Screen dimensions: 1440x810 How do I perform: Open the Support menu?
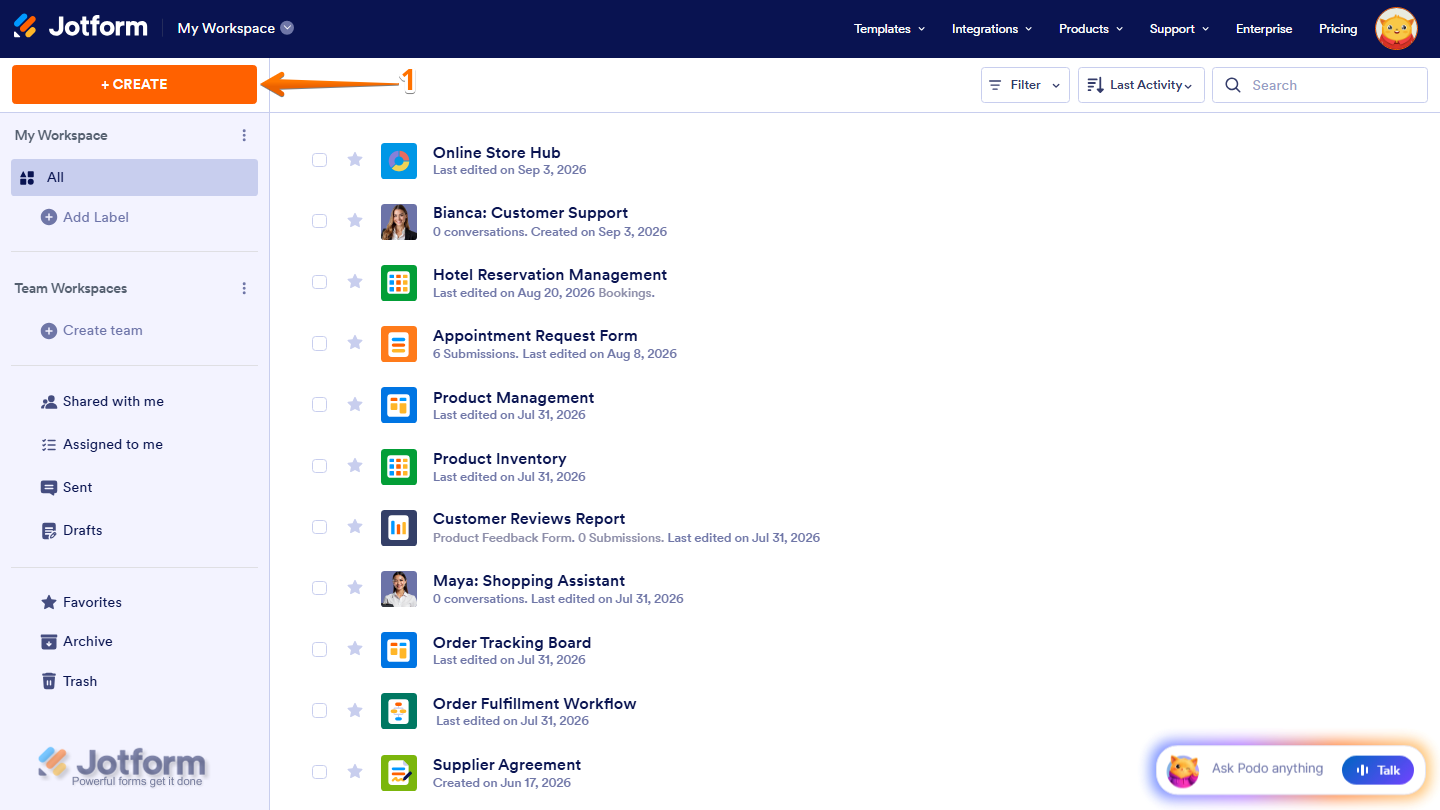(1179, 29)
